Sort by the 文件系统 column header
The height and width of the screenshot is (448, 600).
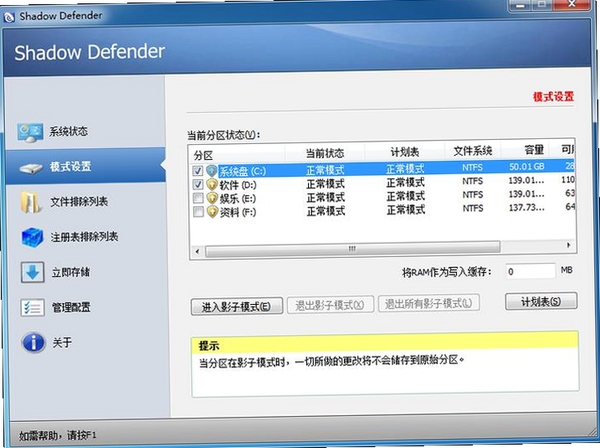coord(473,151)
